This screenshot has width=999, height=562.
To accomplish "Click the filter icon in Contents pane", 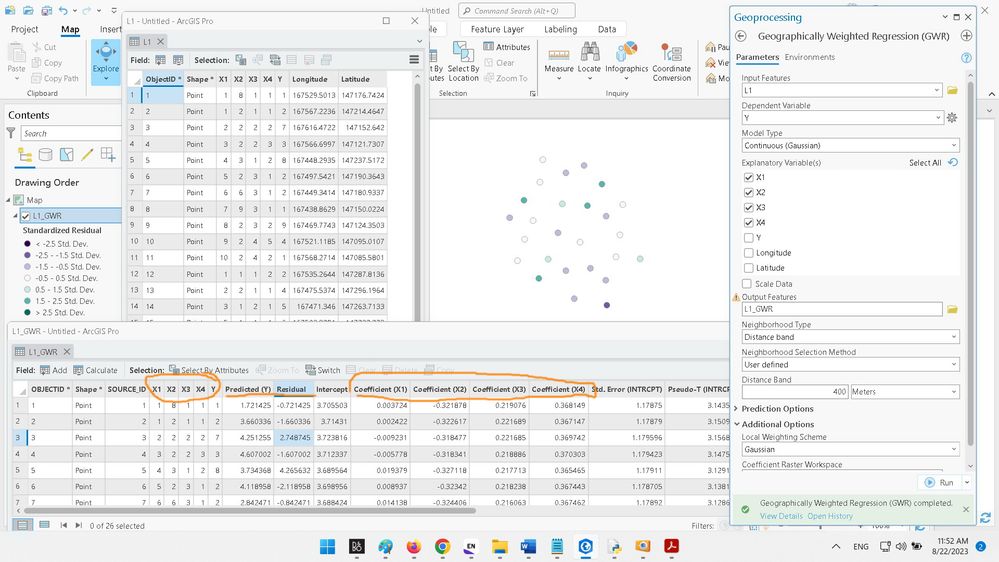I will (x=11, y=133).
